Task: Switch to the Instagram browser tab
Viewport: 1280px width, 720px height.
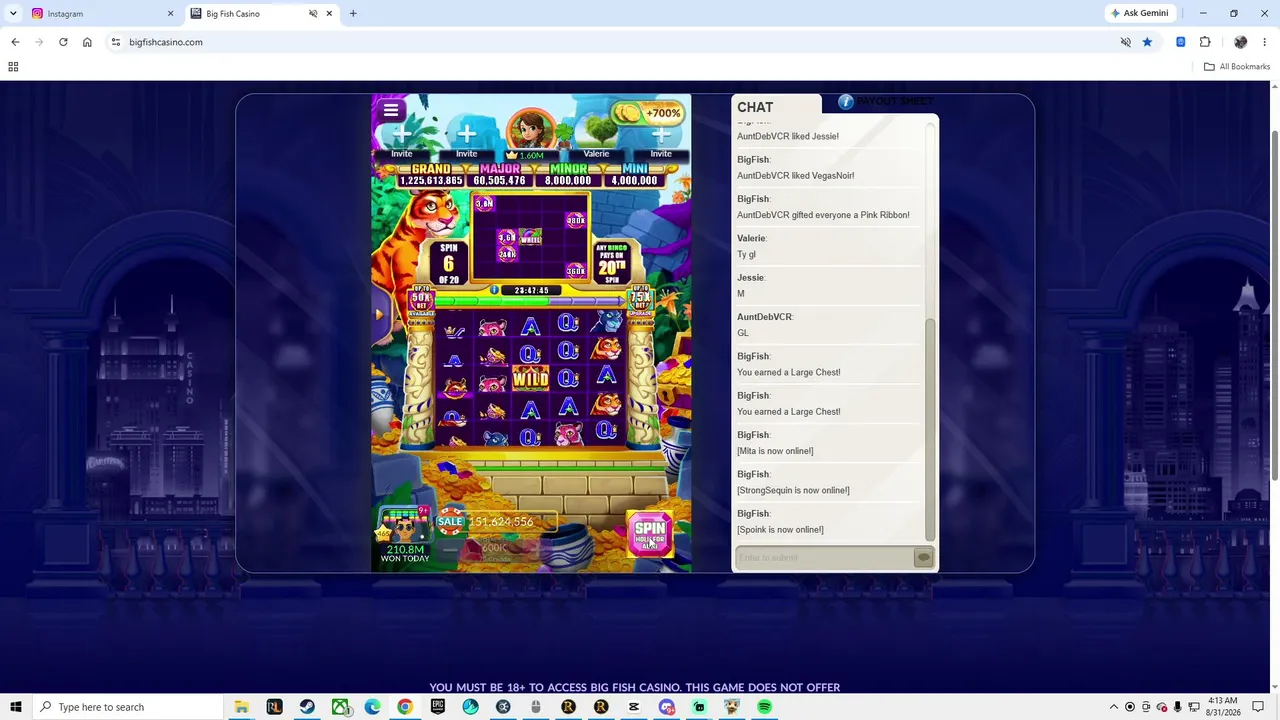Action: pos(102,14)
